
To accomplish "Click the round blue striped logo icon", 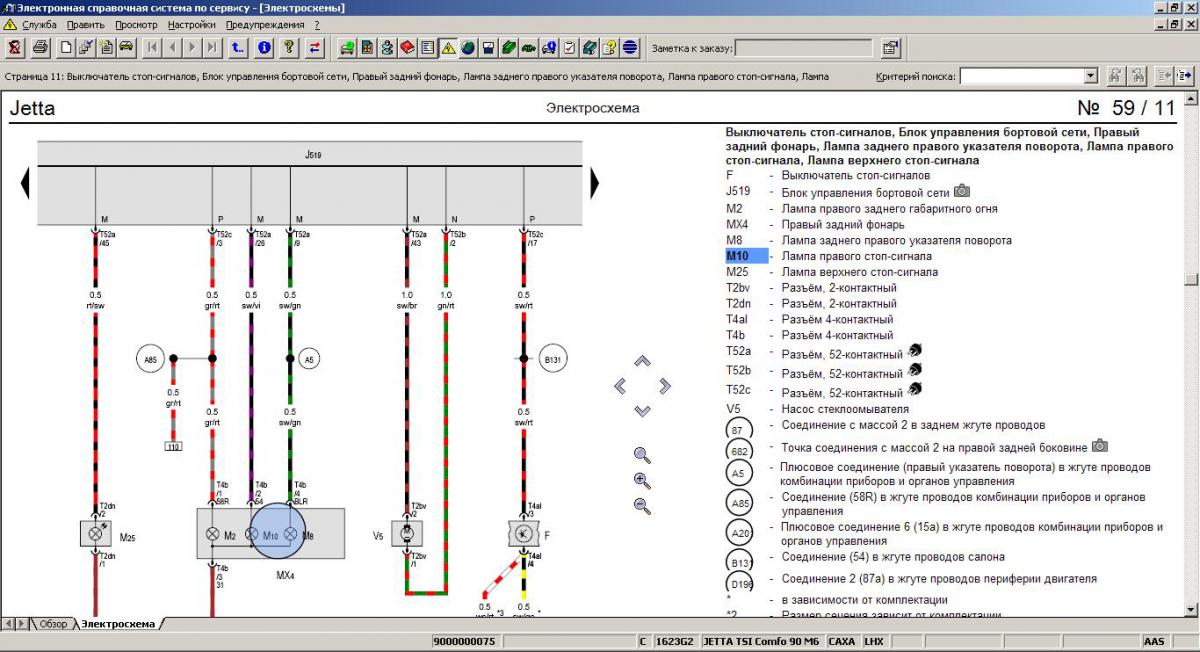I will click(x=629, y=47).
